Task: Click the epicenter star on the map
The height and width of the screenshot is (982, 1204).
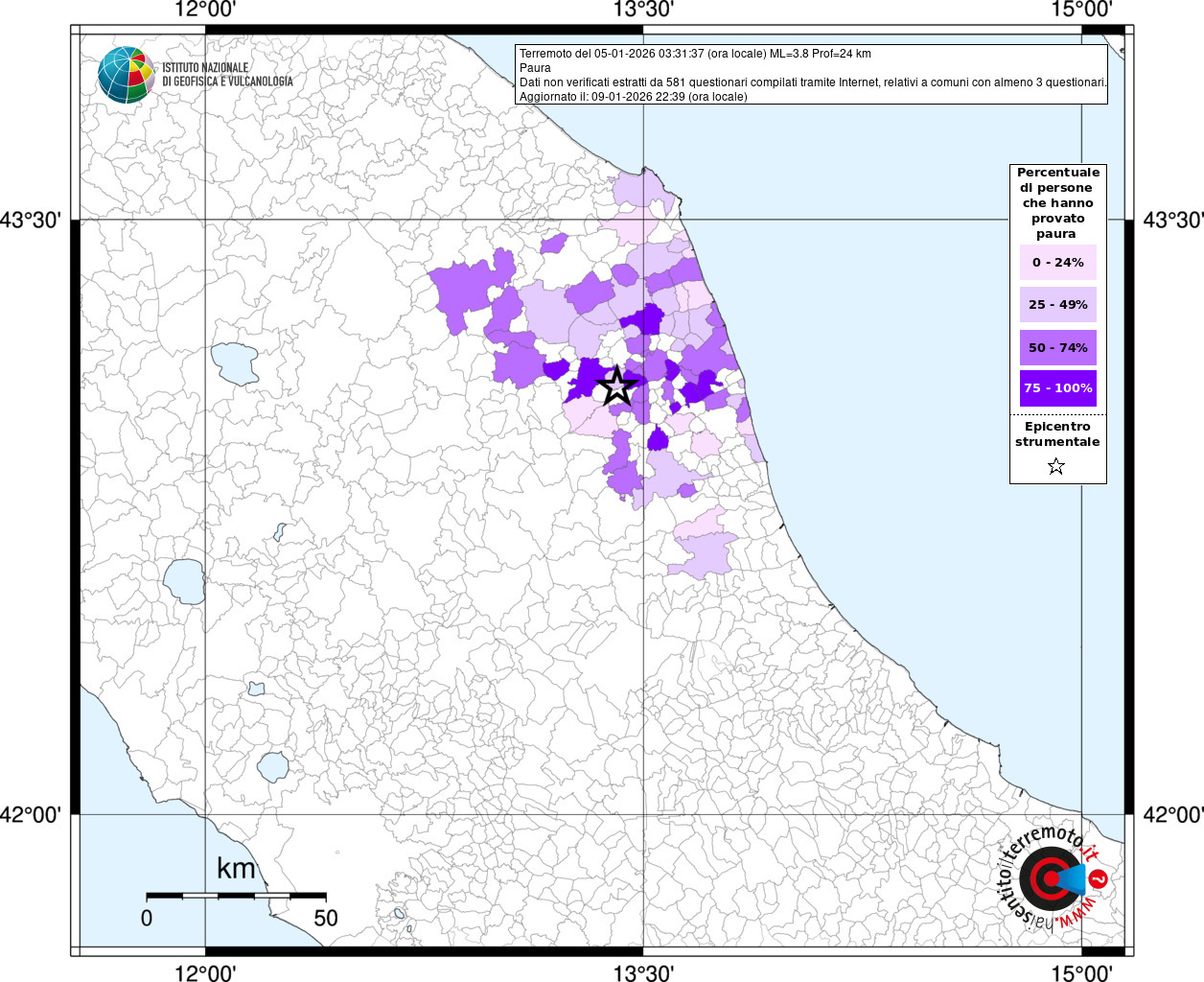Action: point(616,386)
